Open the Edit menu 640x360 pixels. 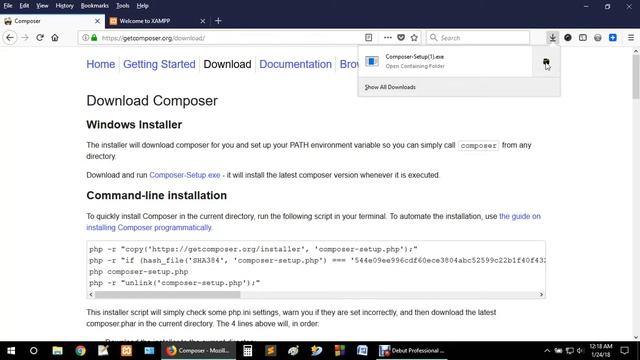coord(24,6)
